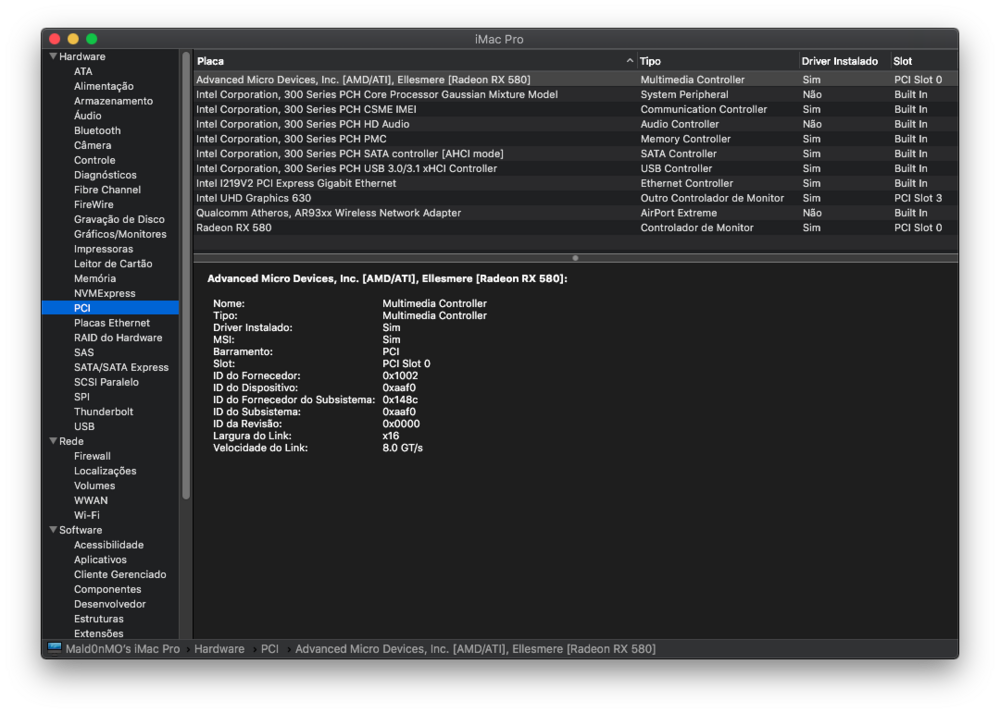Click Hardware in bottom path bar

point(219,649)
